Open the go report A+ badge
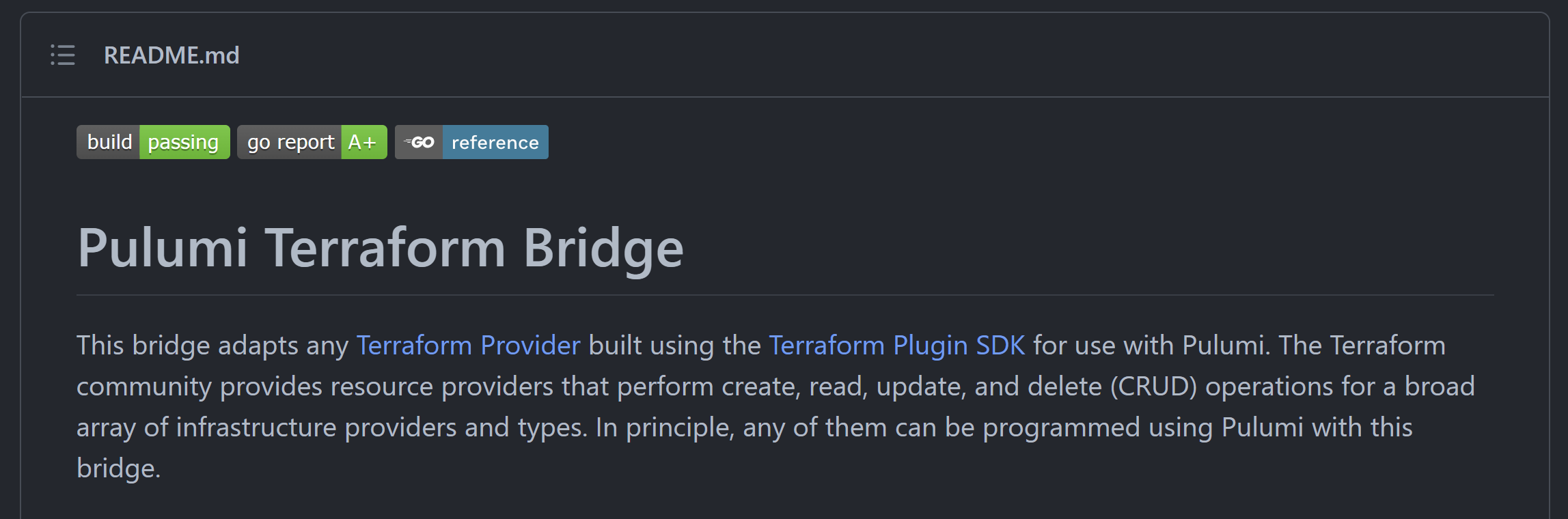 point(312,142)
